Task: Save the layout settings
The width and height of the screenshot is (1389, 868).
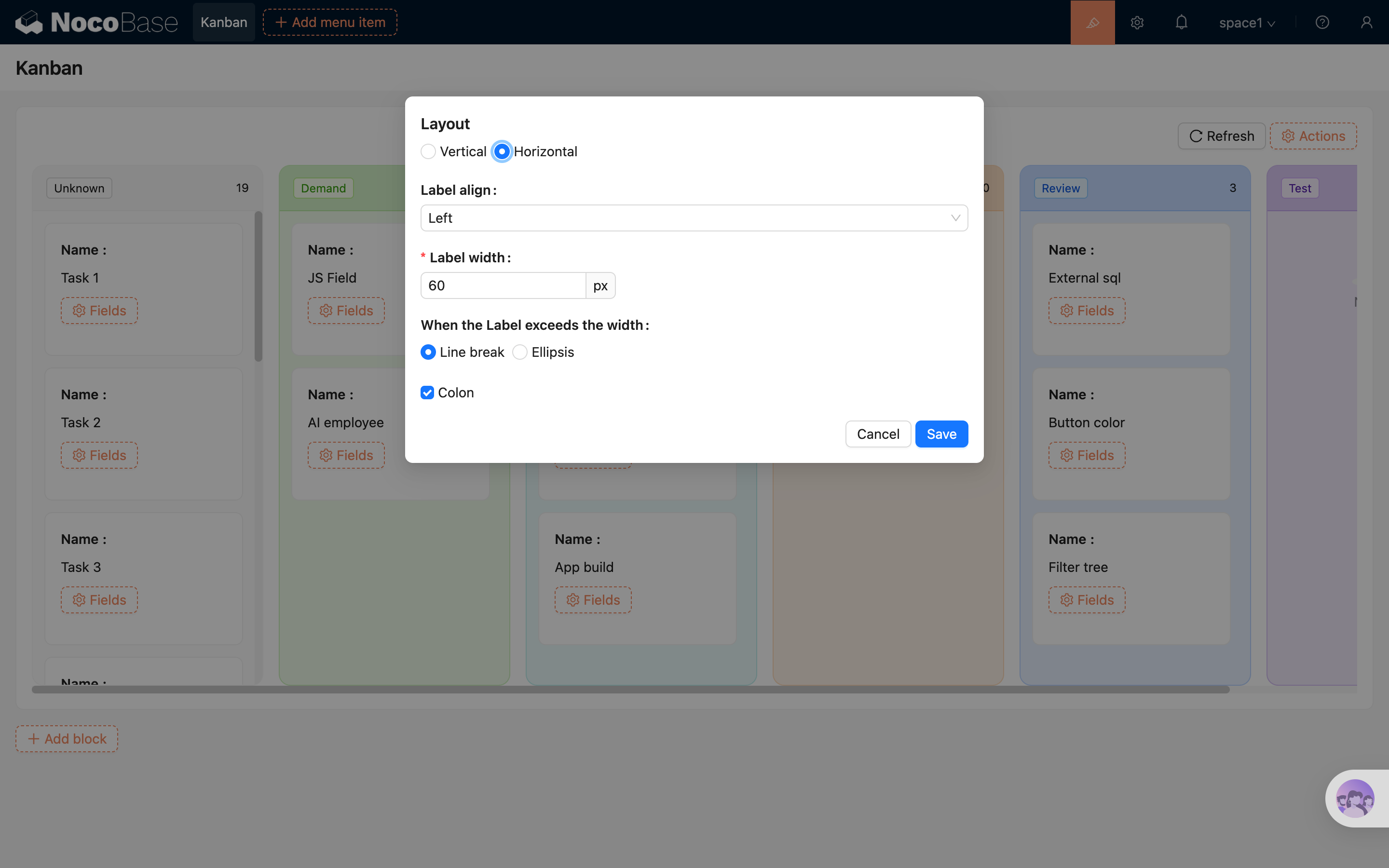Action: click(x=941, y=434)
